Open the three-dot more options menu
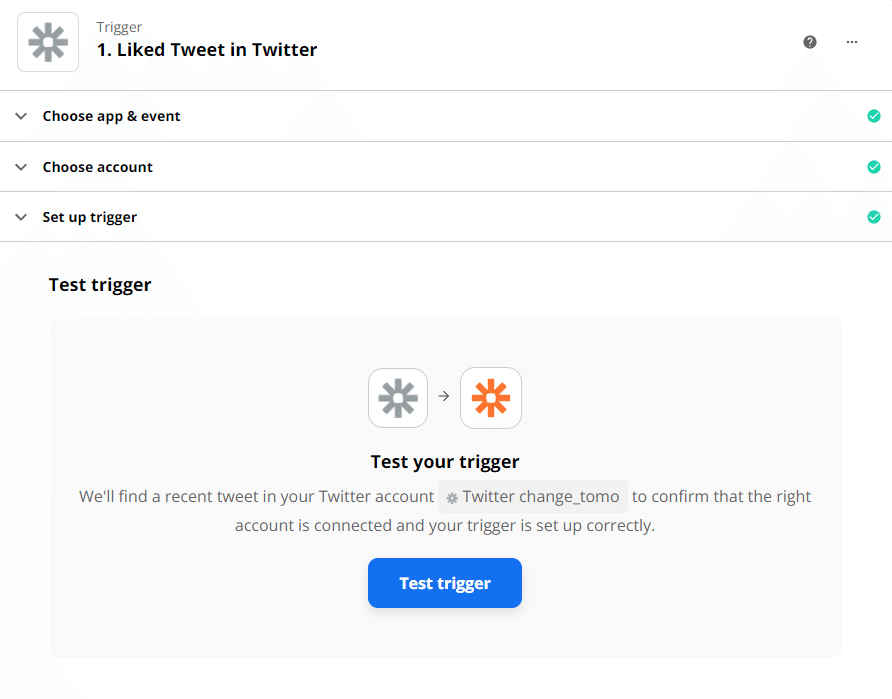 point(851,42)
